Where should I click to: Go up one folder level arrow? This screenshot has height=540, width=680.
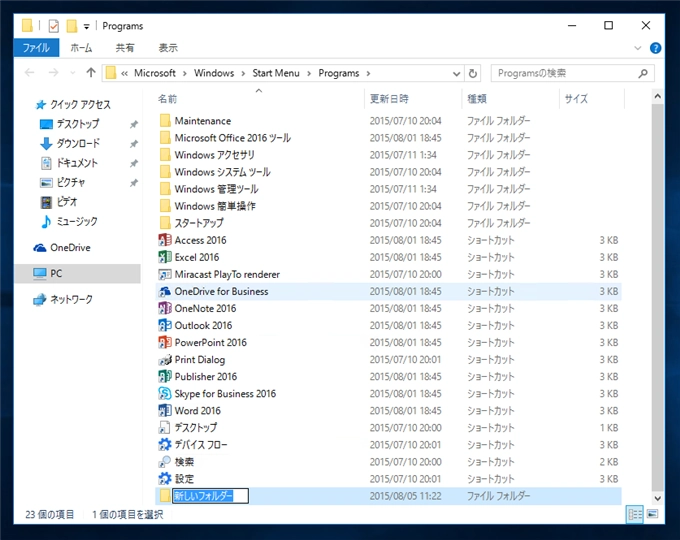click(x=91, y=72)
